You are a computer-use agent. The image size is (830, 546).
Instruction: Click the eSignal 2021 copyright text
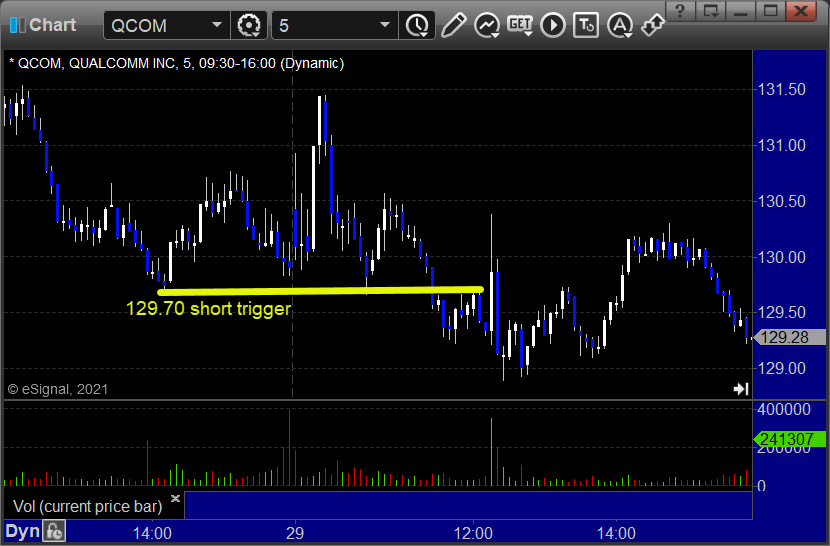coord(58,390)
